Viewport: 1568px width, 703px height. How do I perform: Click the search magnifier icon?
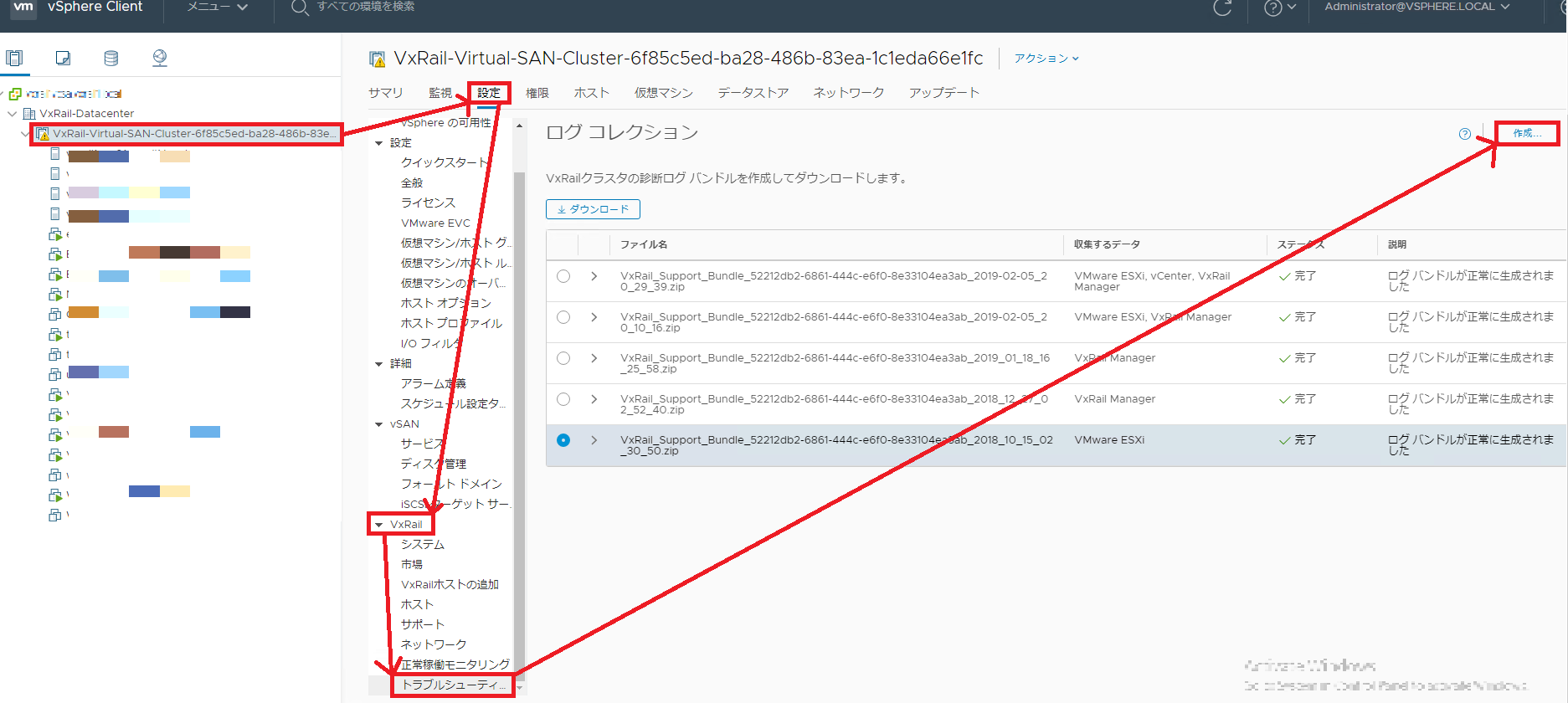(299, 8)
